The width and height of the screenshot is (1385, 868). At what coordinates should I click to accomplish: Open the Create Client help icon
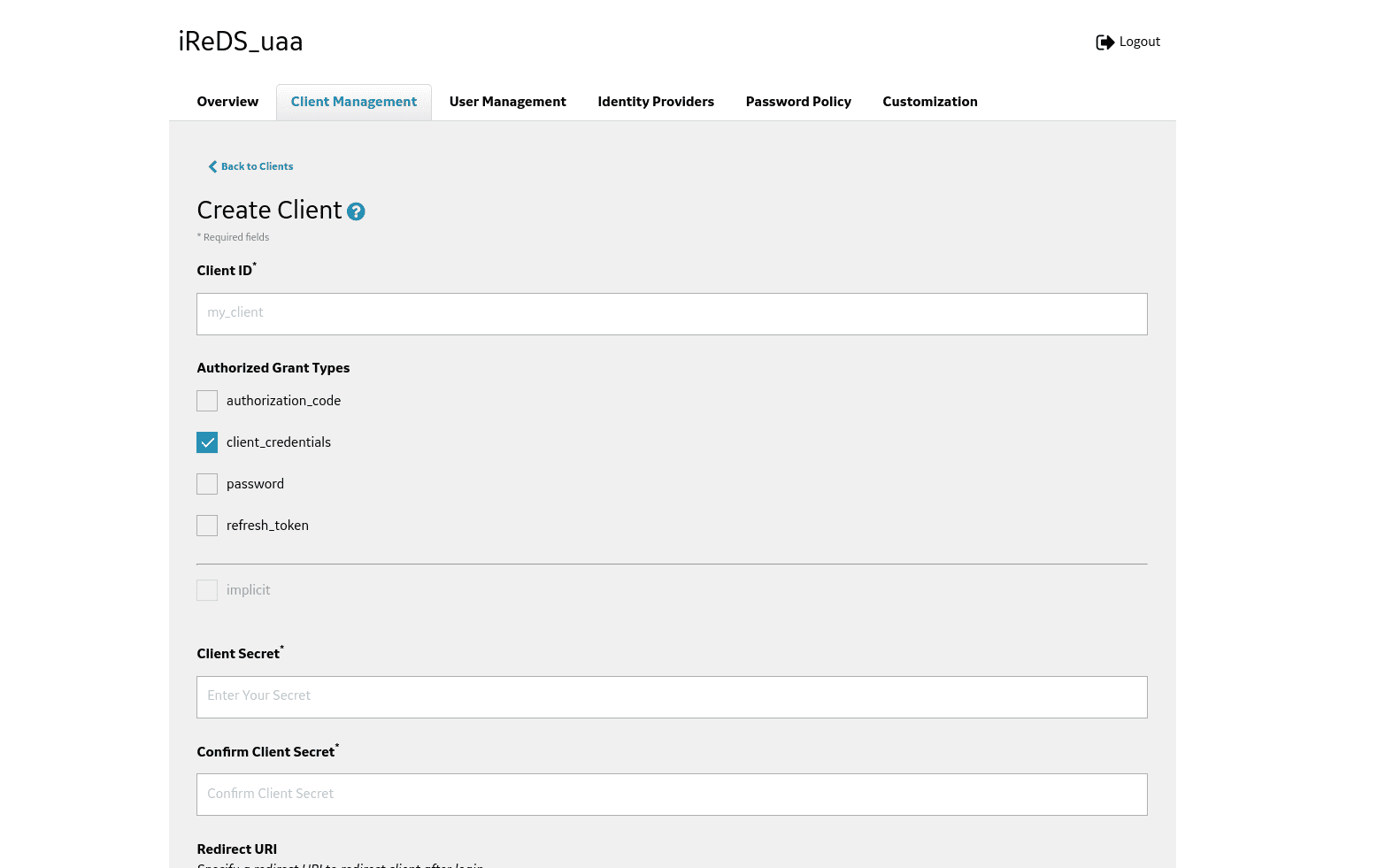(356, 212)
